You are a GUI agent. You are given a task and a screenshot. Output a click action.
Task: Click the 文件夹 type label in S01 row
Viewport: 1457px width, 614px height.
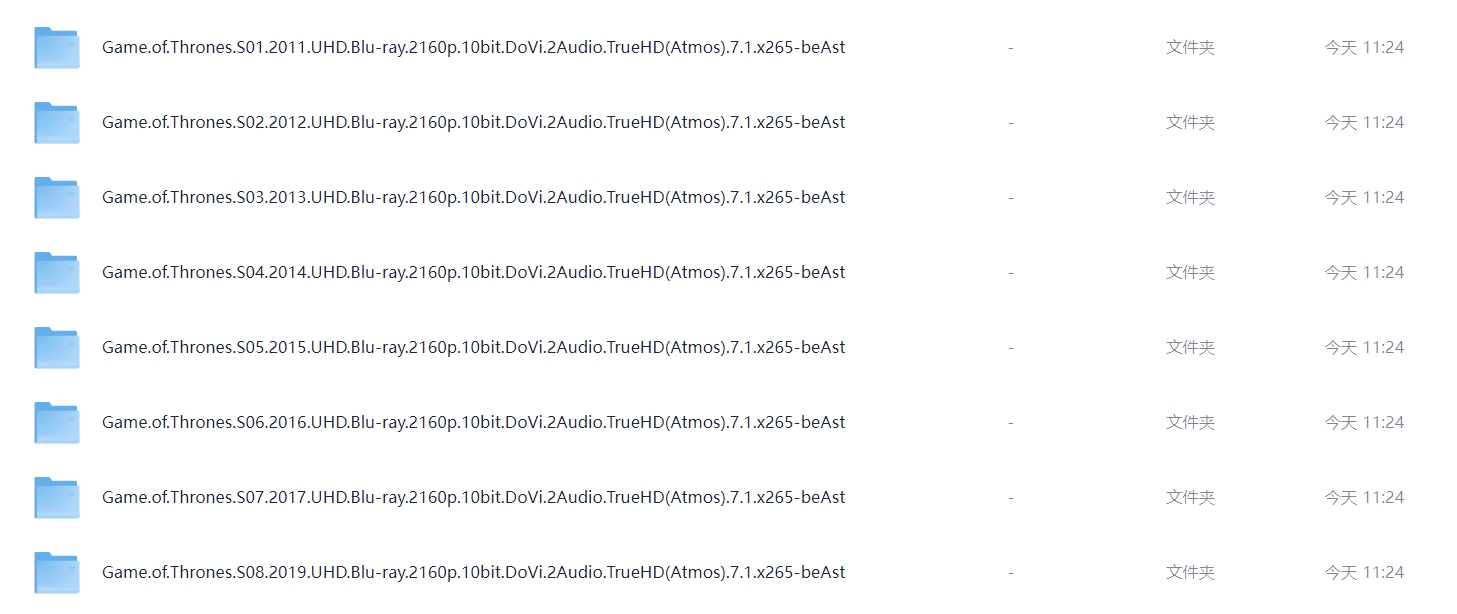point(1190,47)
